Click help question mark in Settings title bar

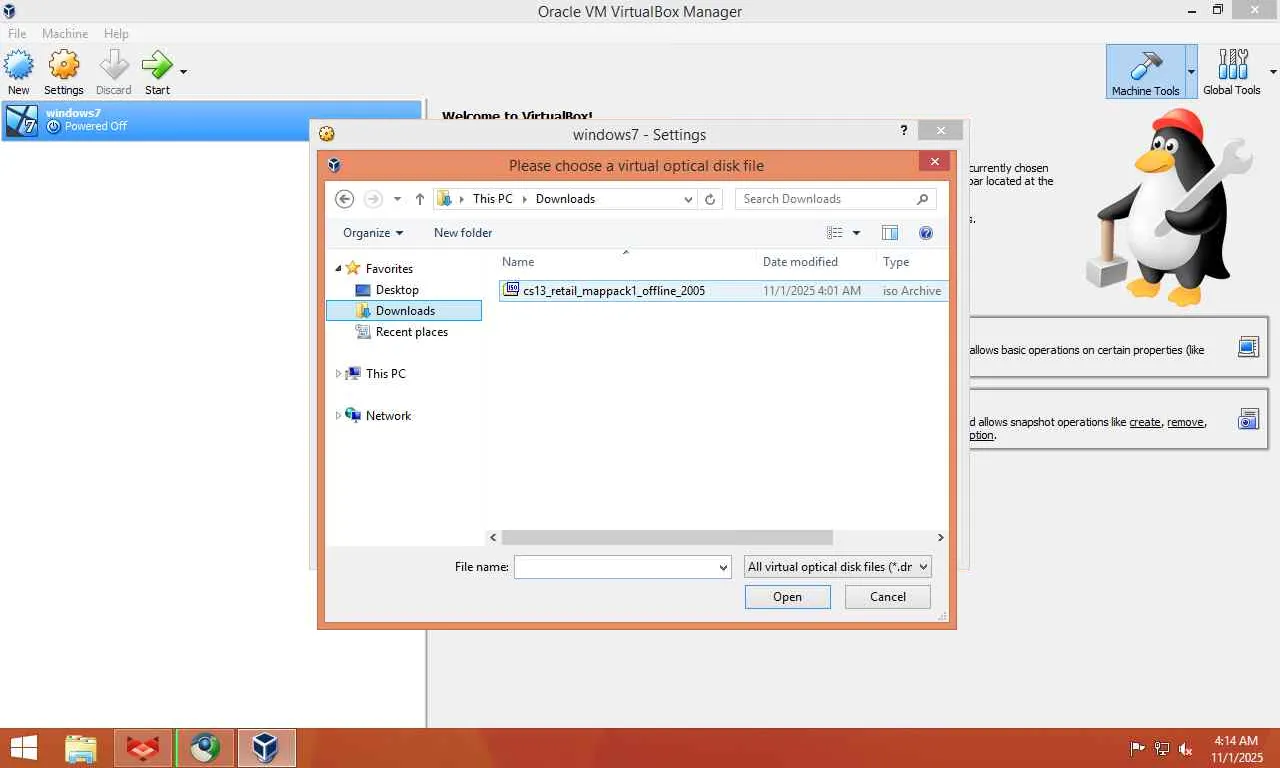pos(904,131)
